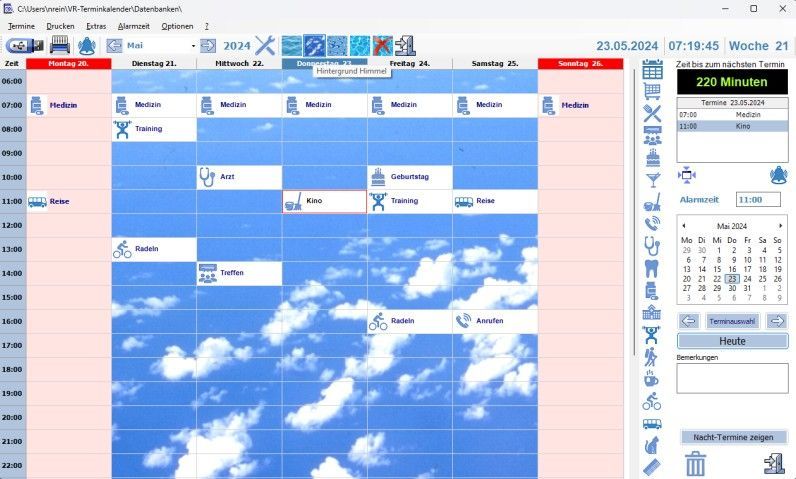The width and height of the screenshot is (796, 479).
Task: Select the tooth dentist icon in sidebar
Action: point(652,268)
